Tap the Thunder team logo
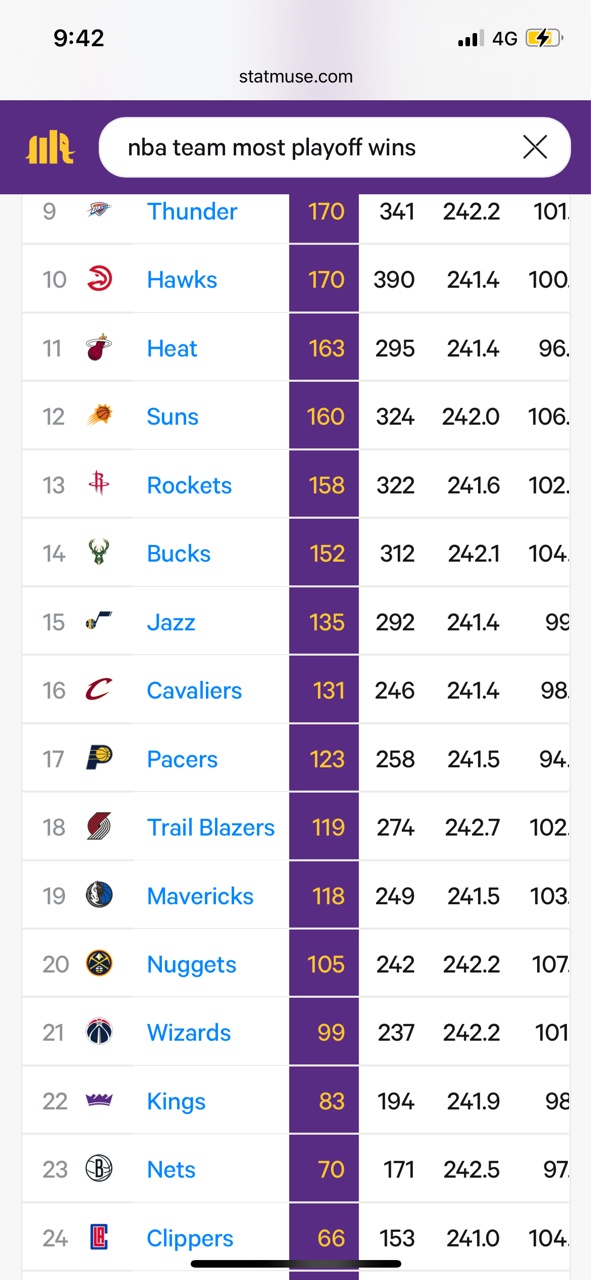 point(99,210)
